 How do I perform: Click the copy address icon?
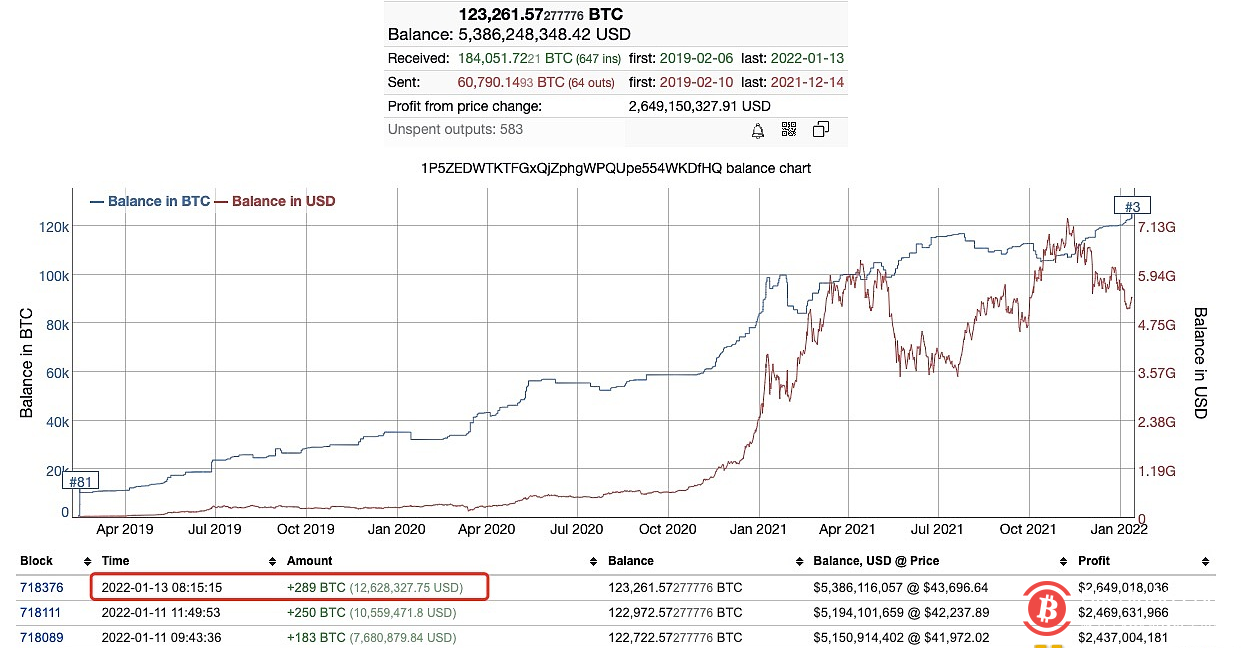(x=820, y=130)
